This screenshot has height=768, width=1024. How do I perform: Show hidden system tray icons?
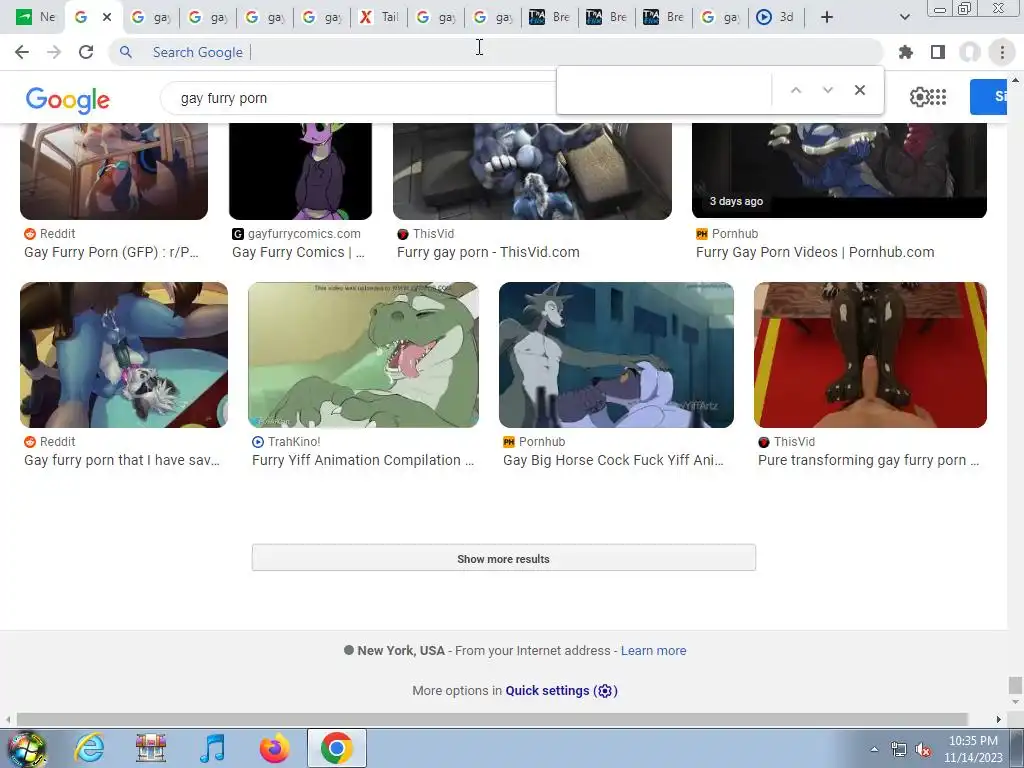point(874,749)
